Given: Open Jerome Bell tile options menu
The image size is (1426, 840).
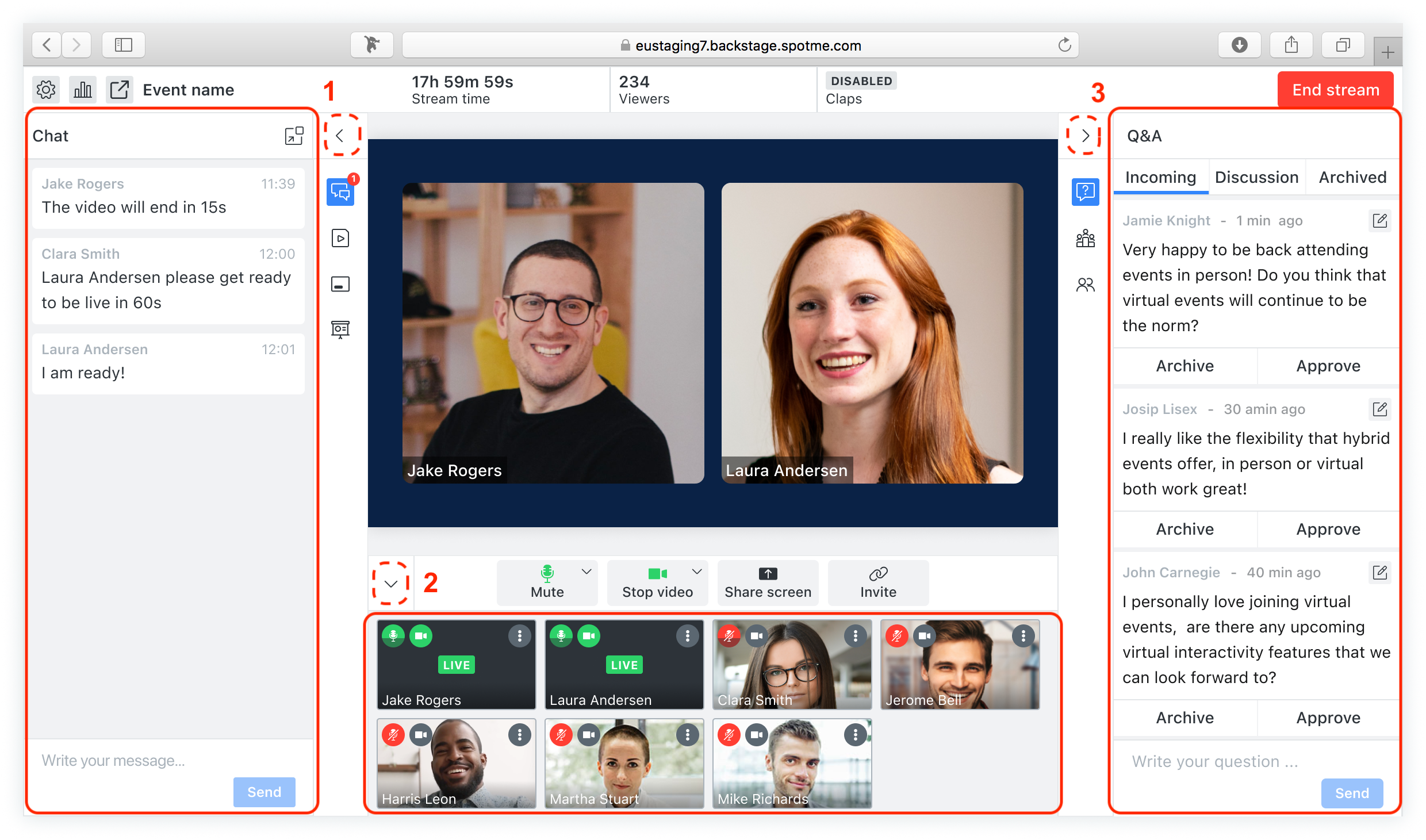Looking at the screenshot, I should click(1023, 636).
